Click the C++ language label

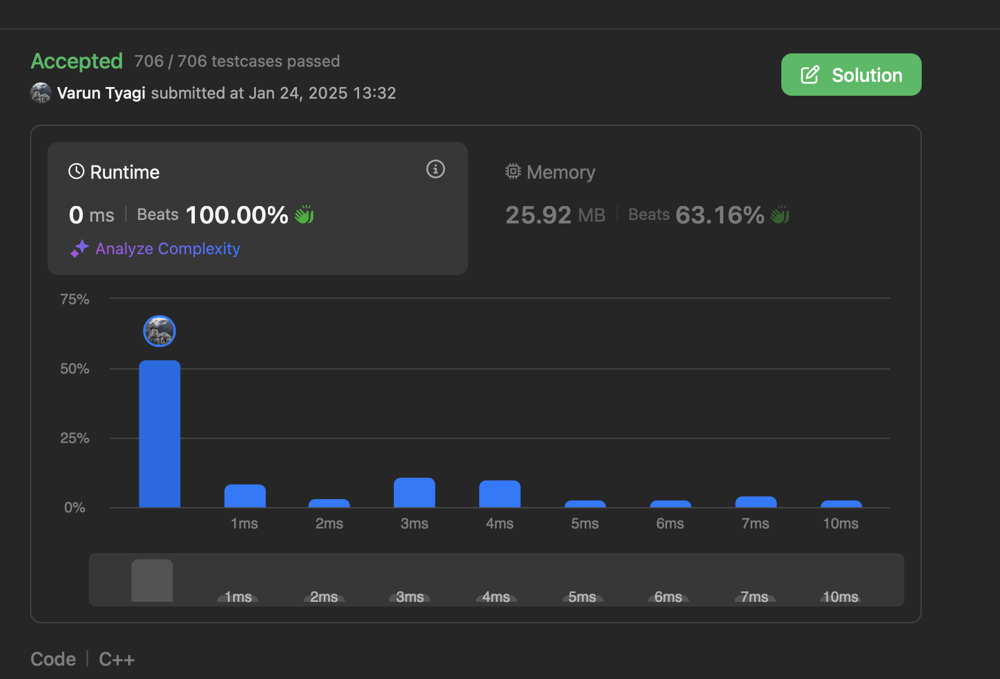117,659
